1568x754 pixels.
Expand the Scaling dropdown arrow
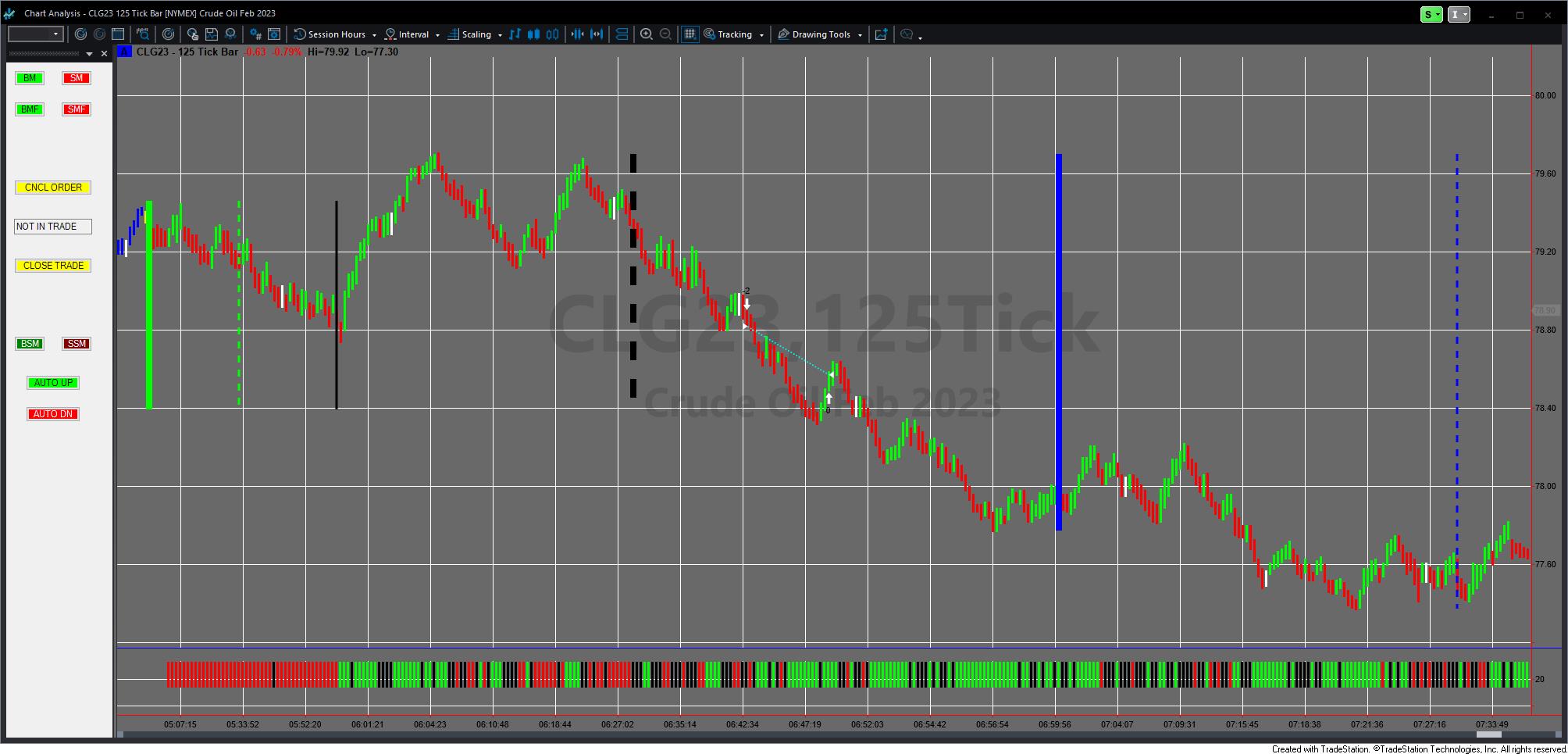(500, 35)
